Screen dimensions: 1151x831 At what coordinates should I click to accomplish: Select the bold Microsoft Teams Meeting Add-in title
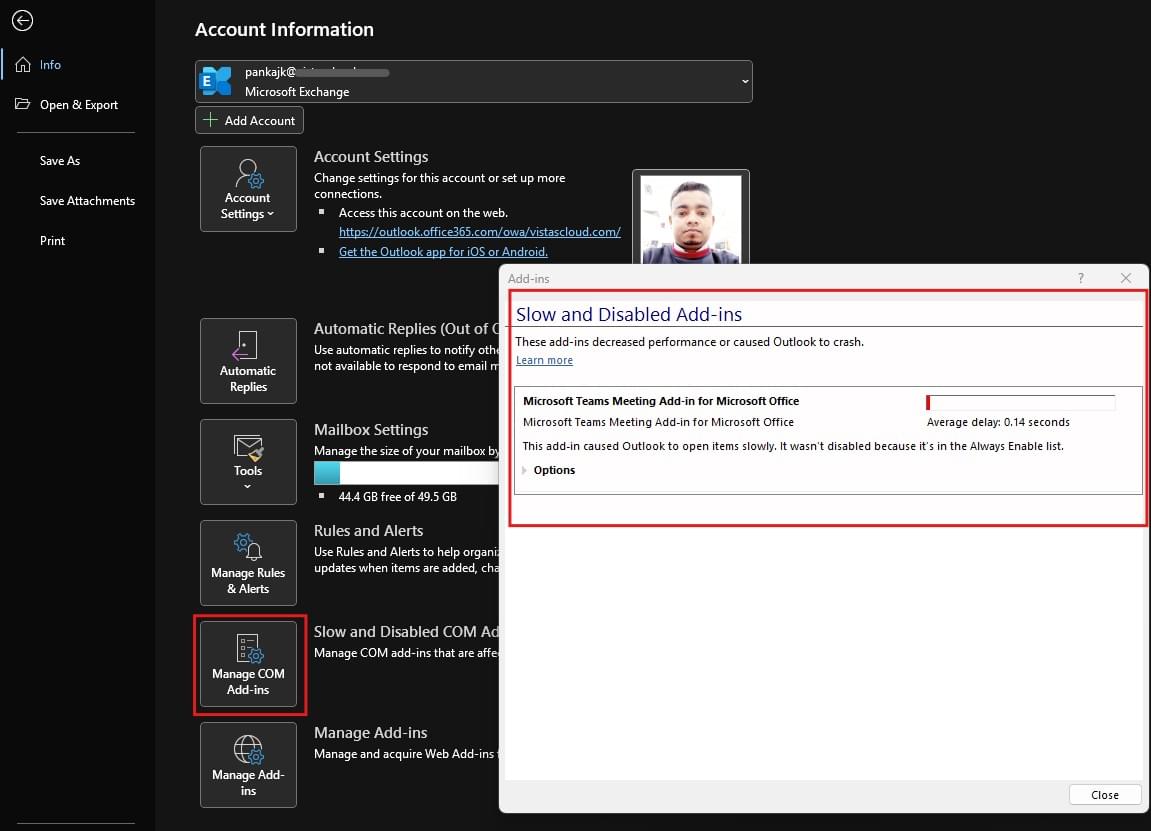pos(661,401)
